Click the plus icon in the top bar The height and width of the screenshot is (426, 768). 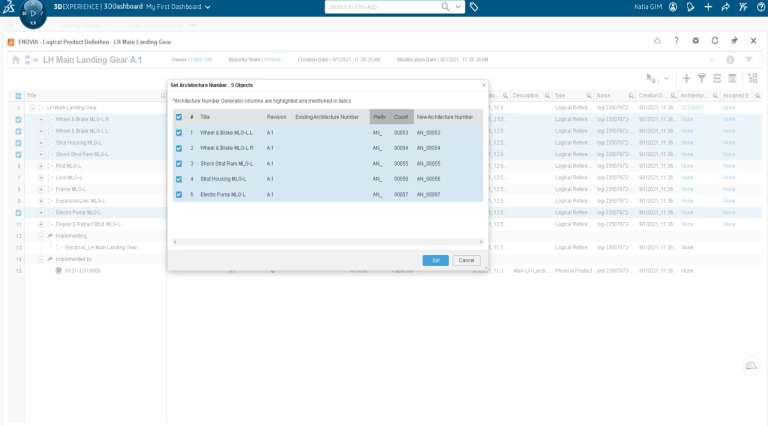[x=708, y=7]
